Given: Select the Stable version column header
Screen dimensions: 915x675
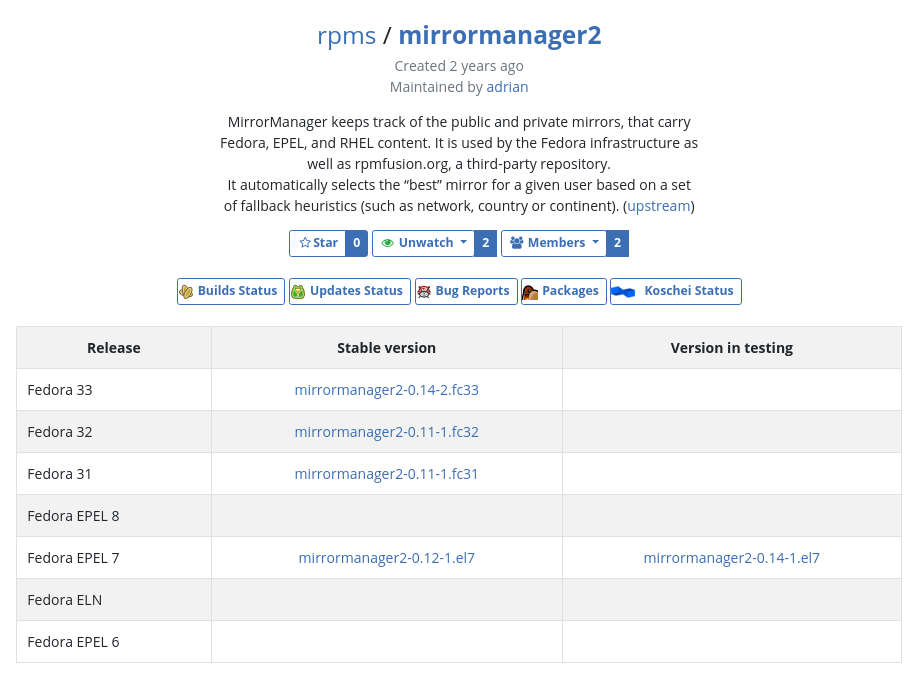Looking at the screenshot, I should coord(386,348).
